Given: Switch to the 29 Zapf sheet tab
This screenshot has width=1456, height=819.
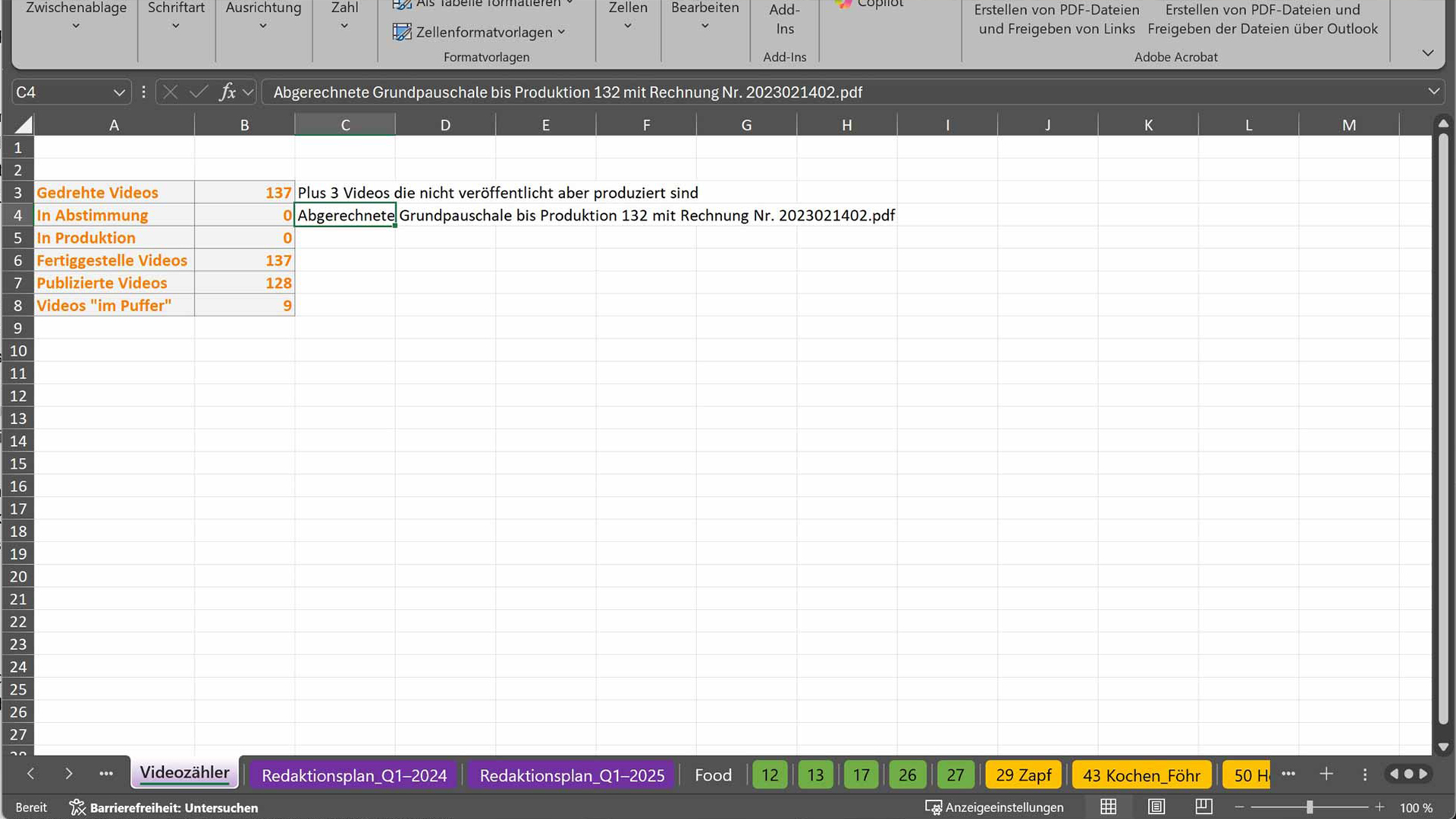Looking at the screenshot, I should point(1023,775).
